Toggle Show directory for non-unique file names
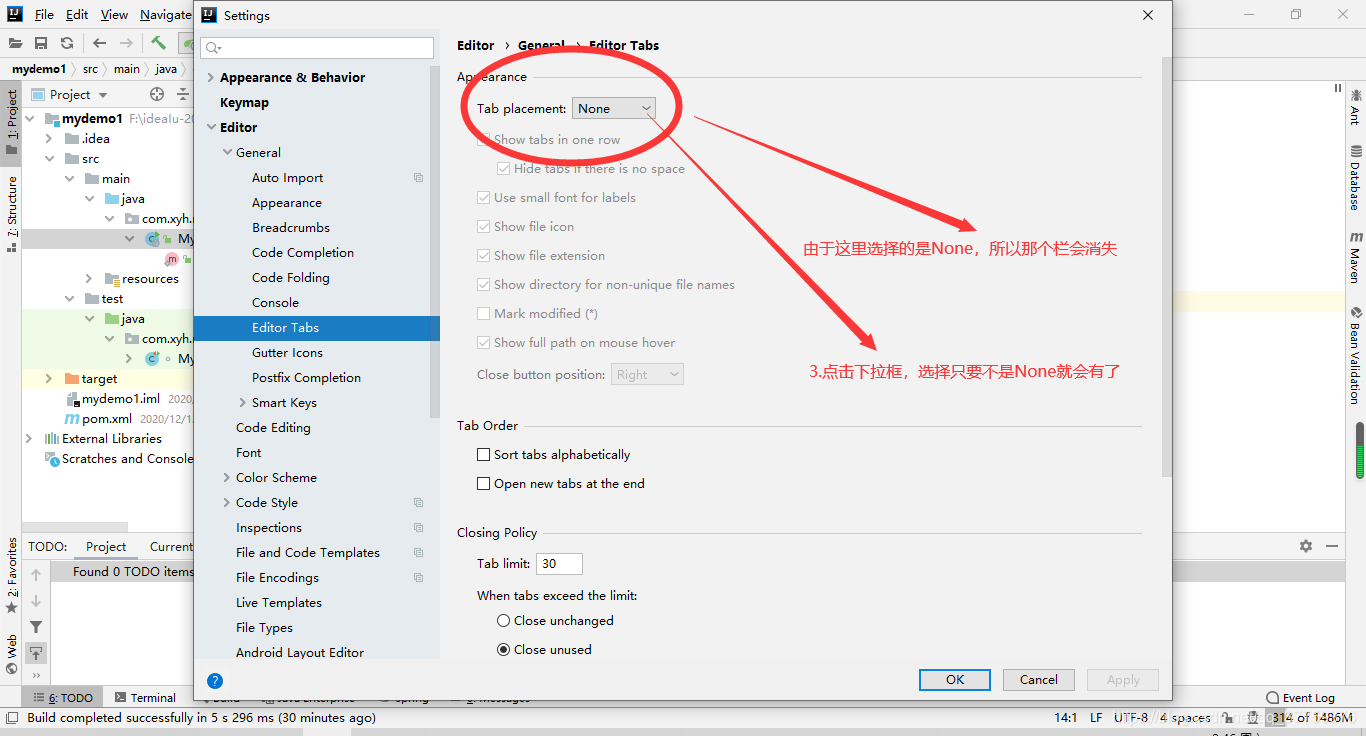1366x736 pixels. pos(484,285)
